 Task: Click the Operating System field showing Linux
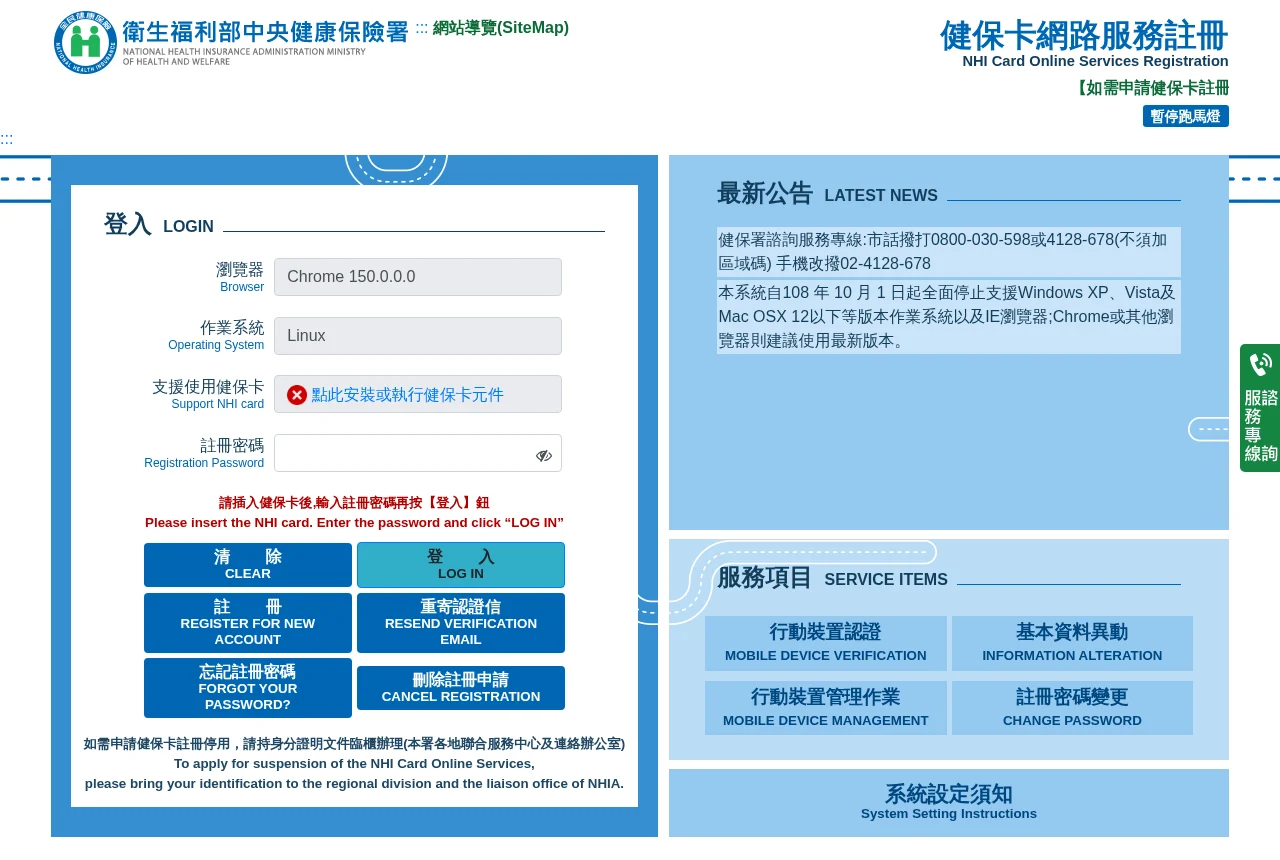tap(418, 336)
